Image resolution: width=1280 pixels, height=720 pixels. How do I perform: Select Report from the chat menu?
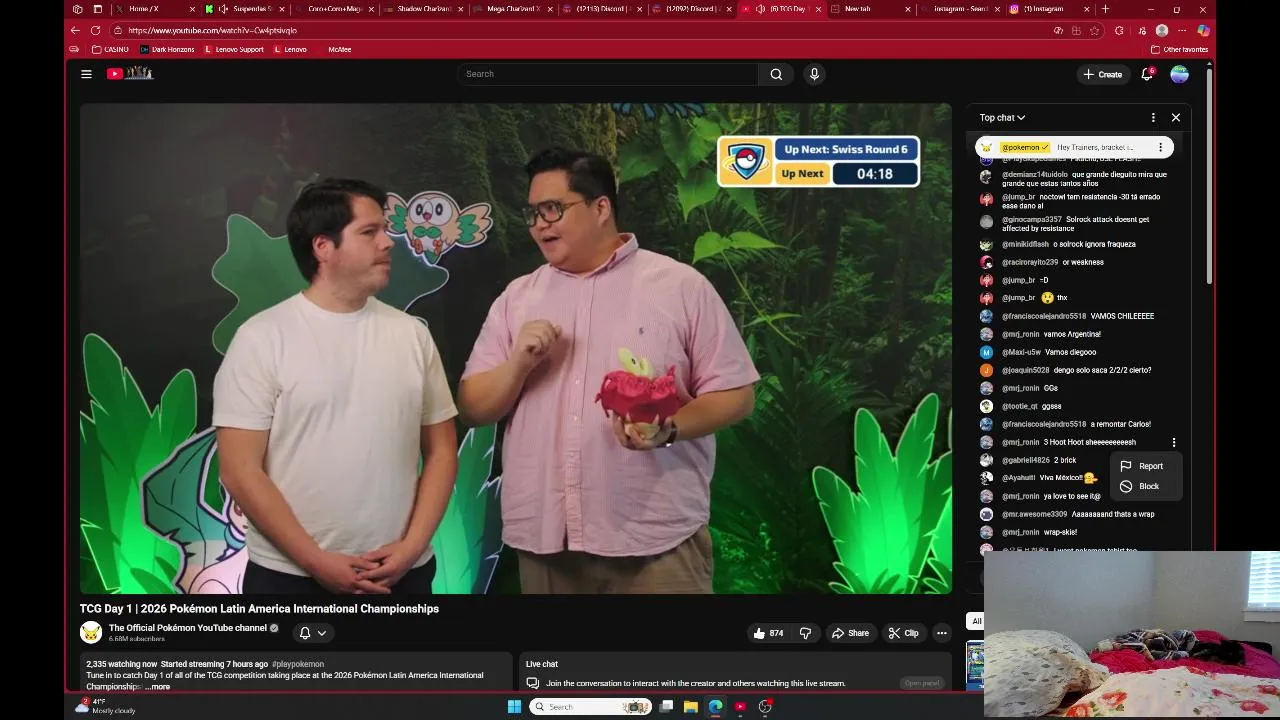1146,466
